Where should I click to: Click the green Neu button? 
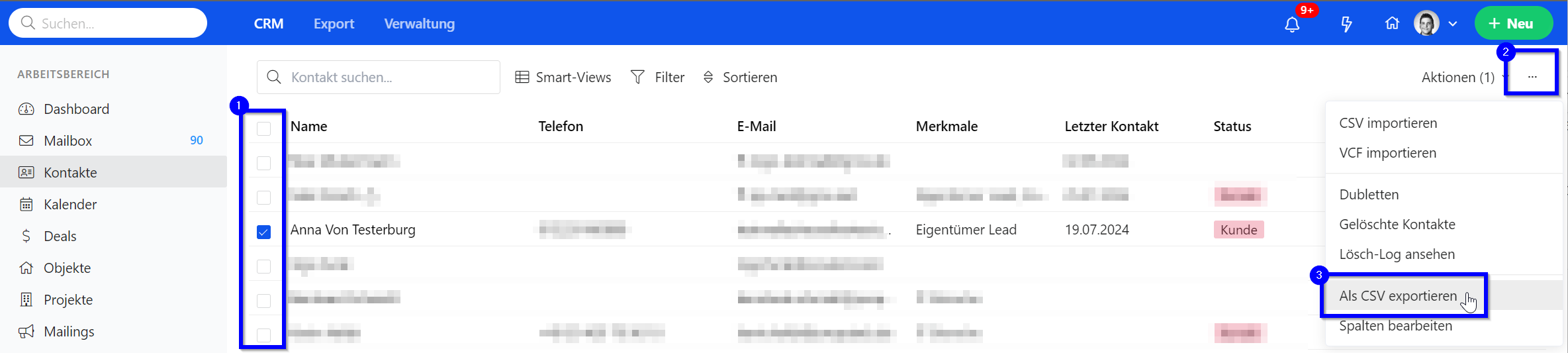coord(1513,24)
